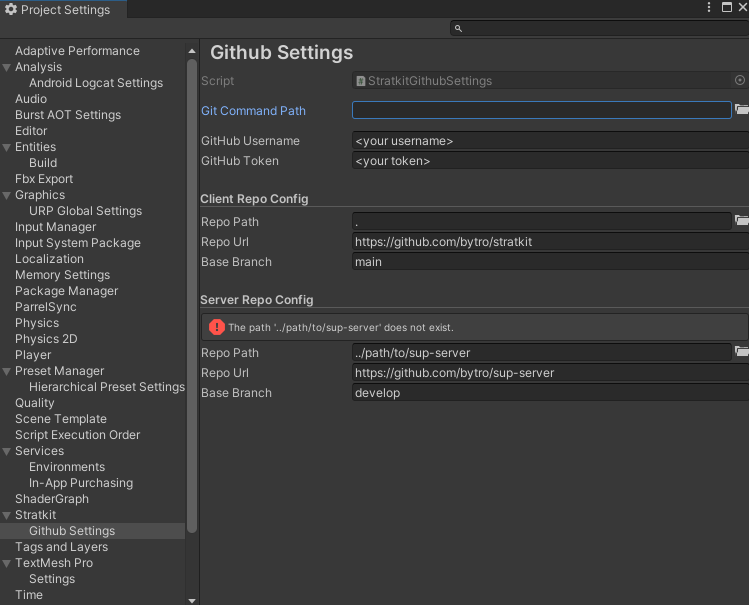749x605 pixels.
Task: Open Tags and Layers settings
Action: click(62, 547)
